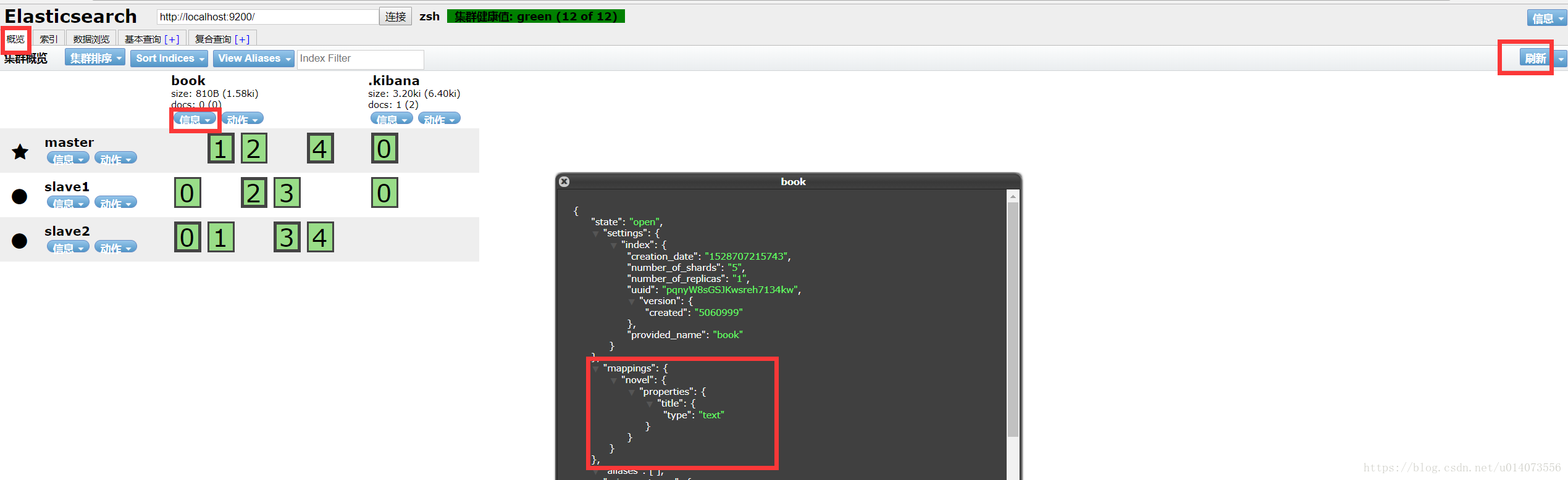Image resolution: width=1568 pixels, height=480 pixels.
Task: Select .kibana shard 0 on slave1 node
Action: 384,193
